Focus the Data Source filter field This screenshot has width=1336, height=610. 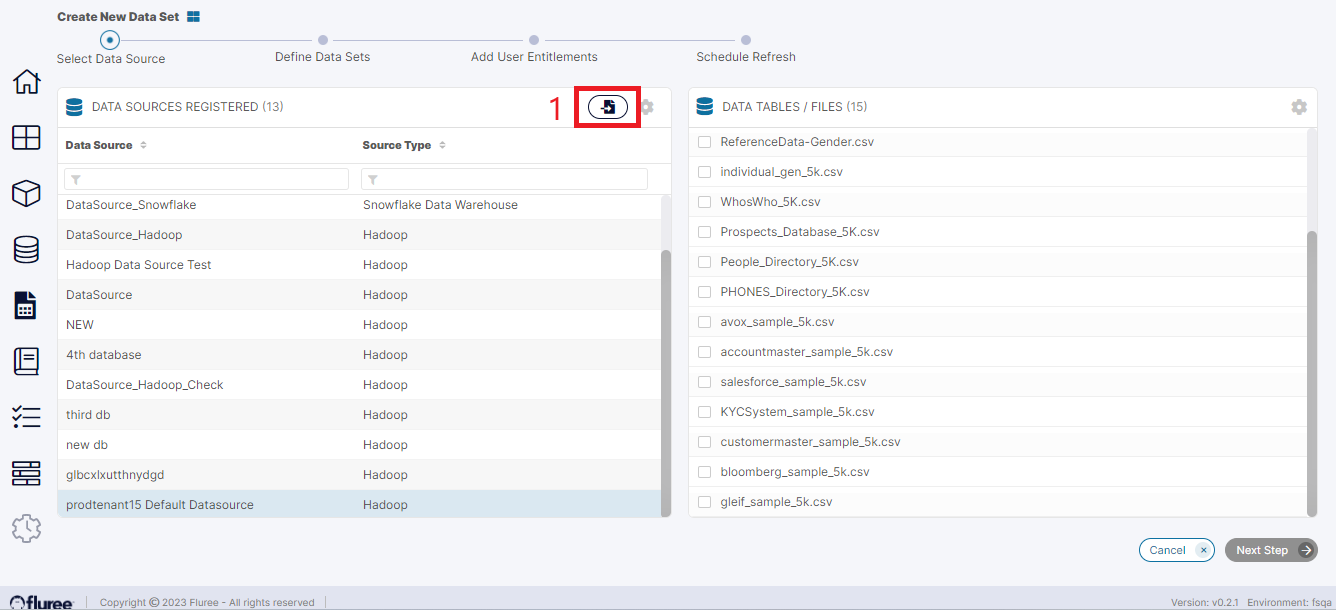click(x=206, y=179)
